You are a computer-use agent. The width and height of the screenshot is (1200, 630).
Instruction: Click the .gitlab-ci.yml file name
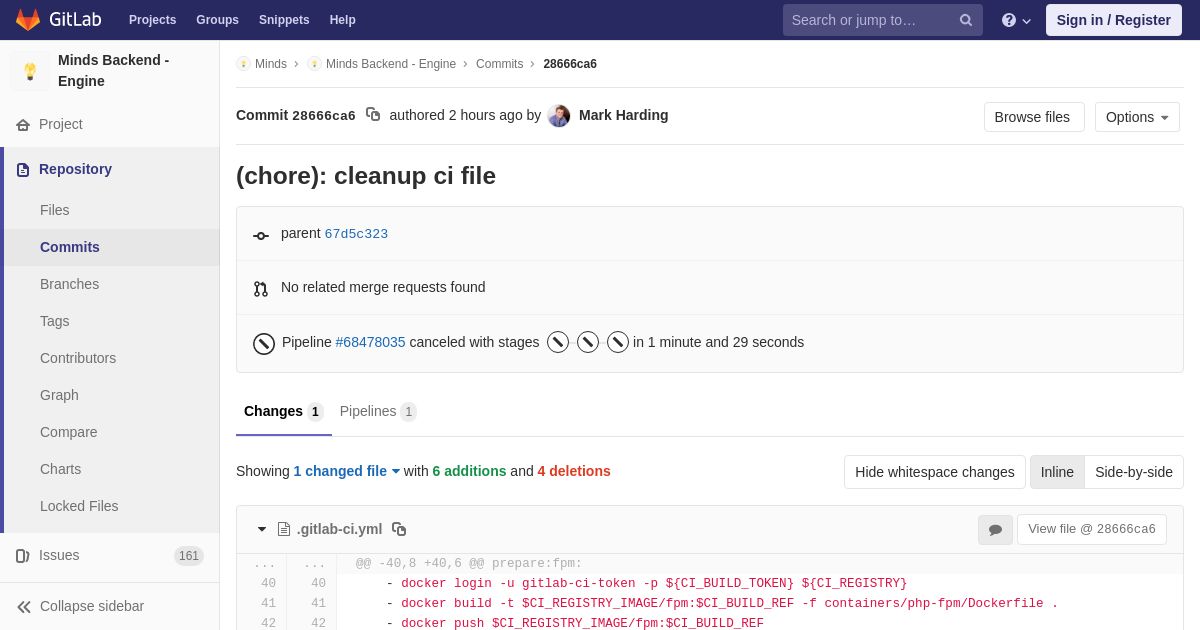point(340,529)
